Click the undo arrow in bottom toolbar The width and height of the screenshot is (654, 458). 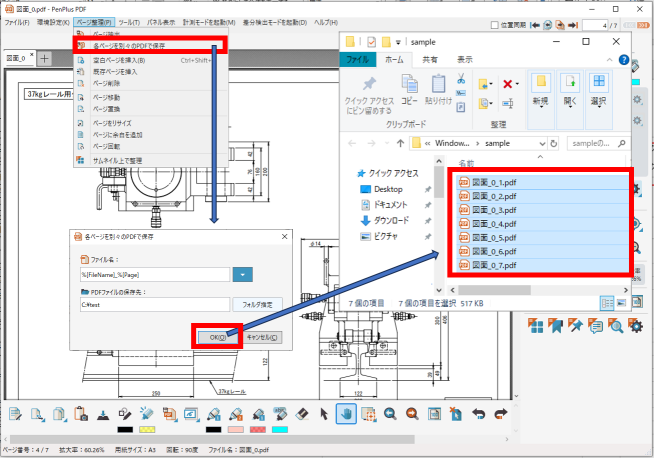pos(478,413)
